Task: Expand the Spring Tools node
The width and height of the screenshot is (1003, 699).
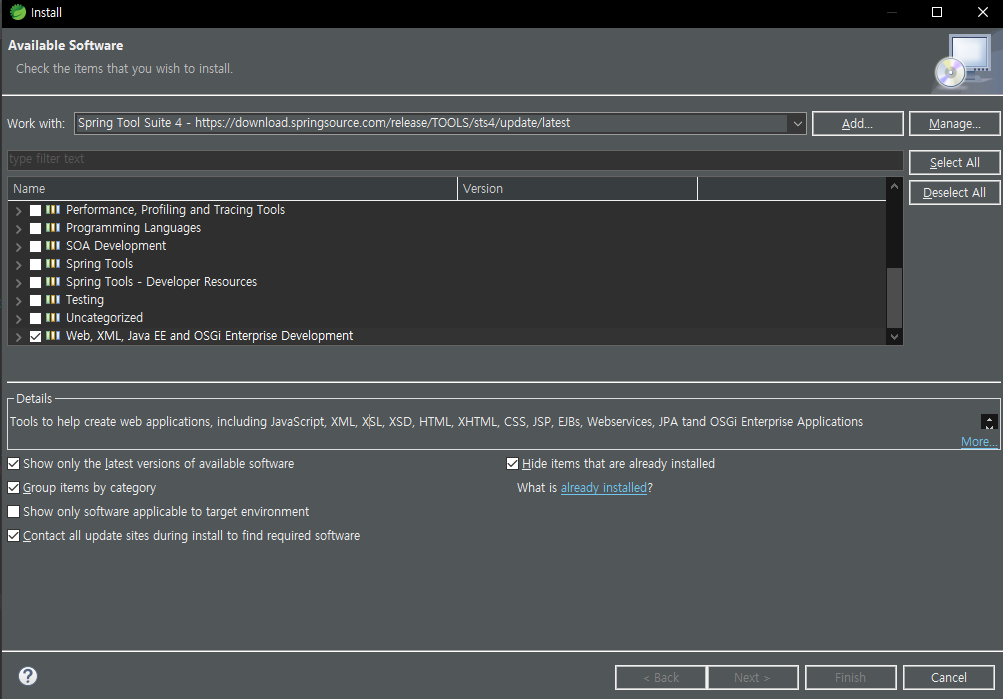Action: click(19, 264)
